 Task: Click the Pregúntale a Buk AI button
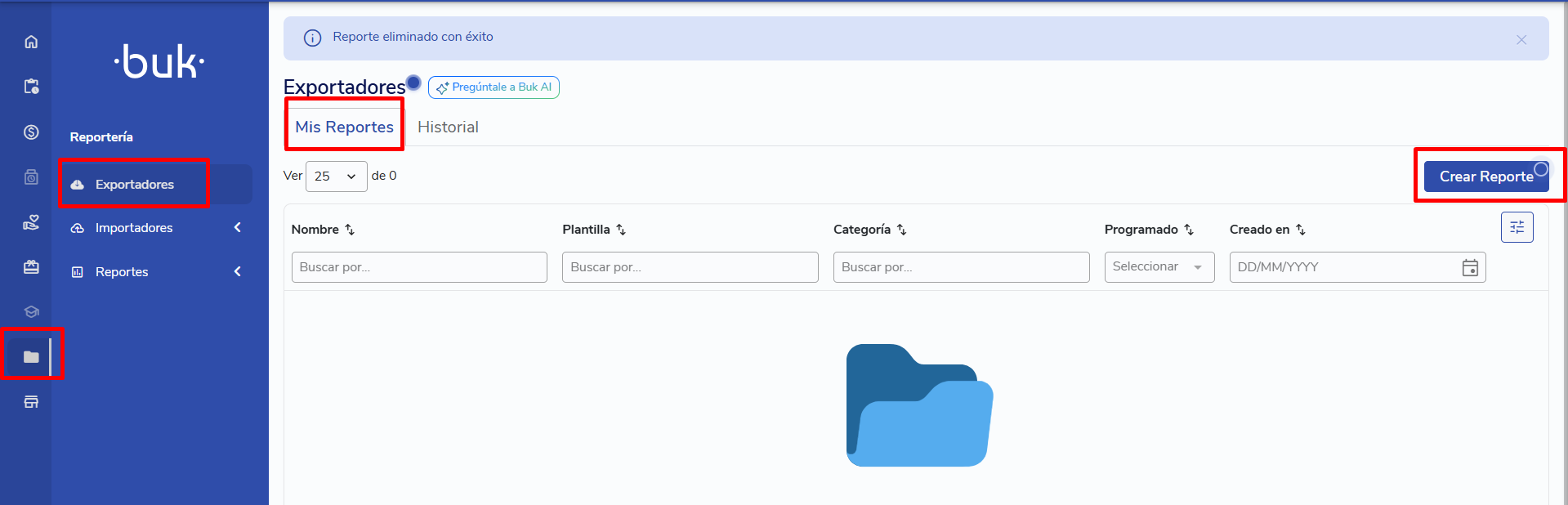(494, 87)
